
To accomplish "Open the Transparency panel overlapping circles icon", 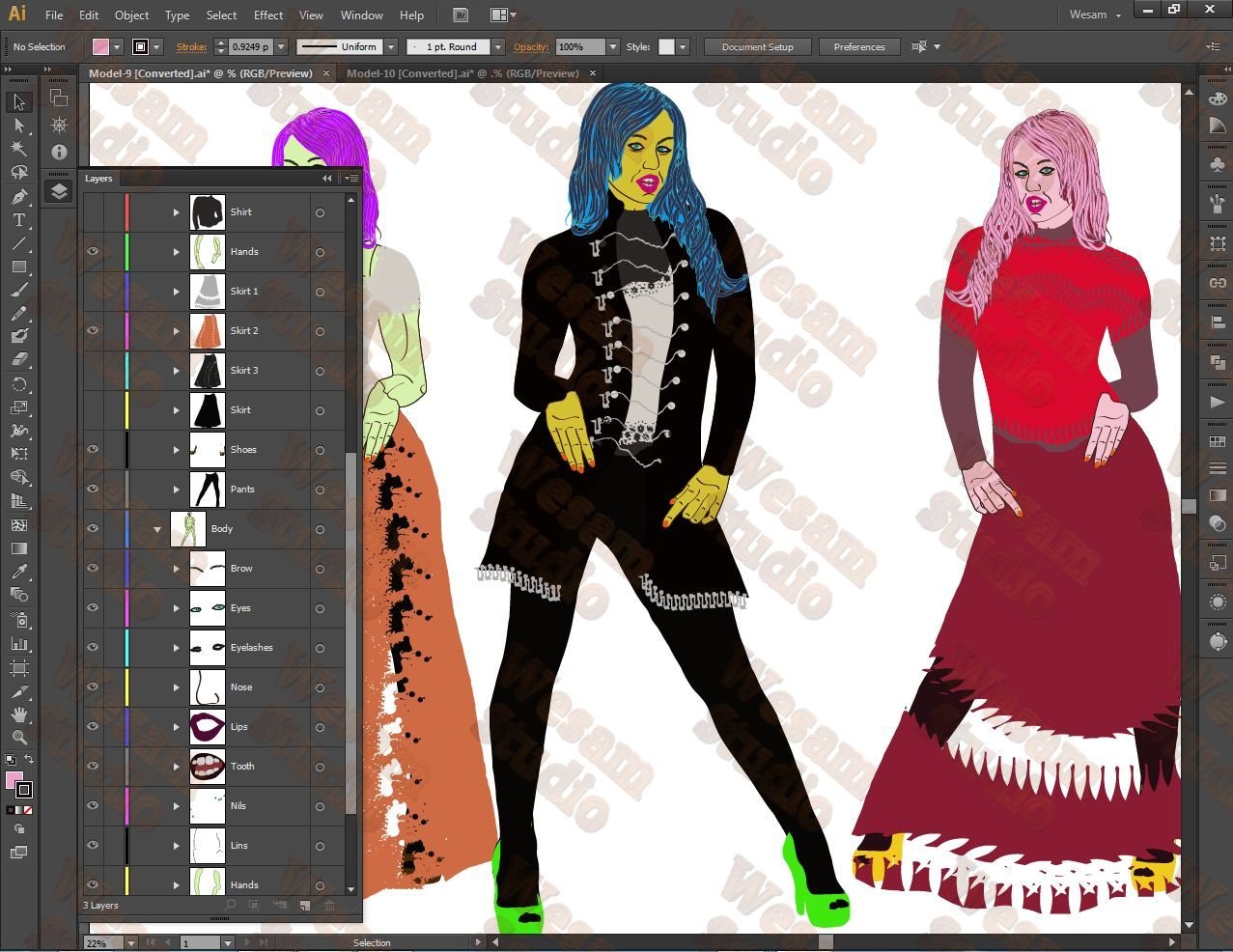I will tap(1218, 522).
